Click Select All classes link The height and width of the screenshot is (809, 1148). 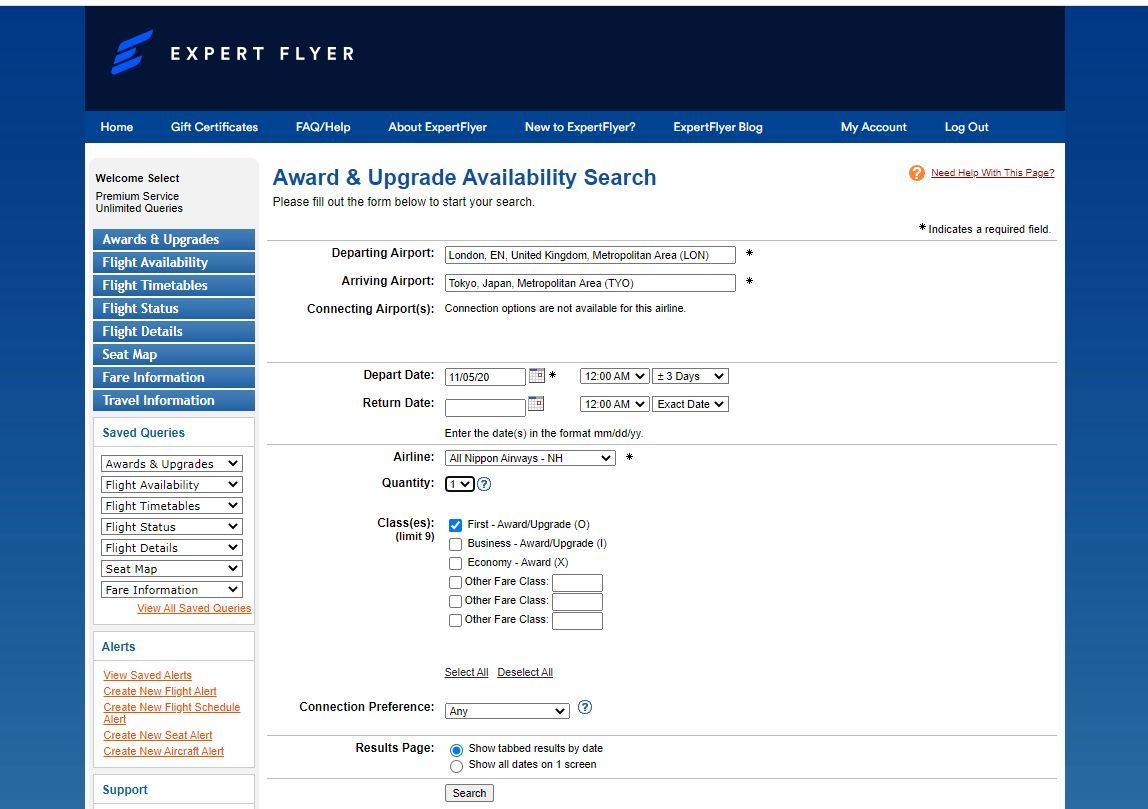[466, 672]
